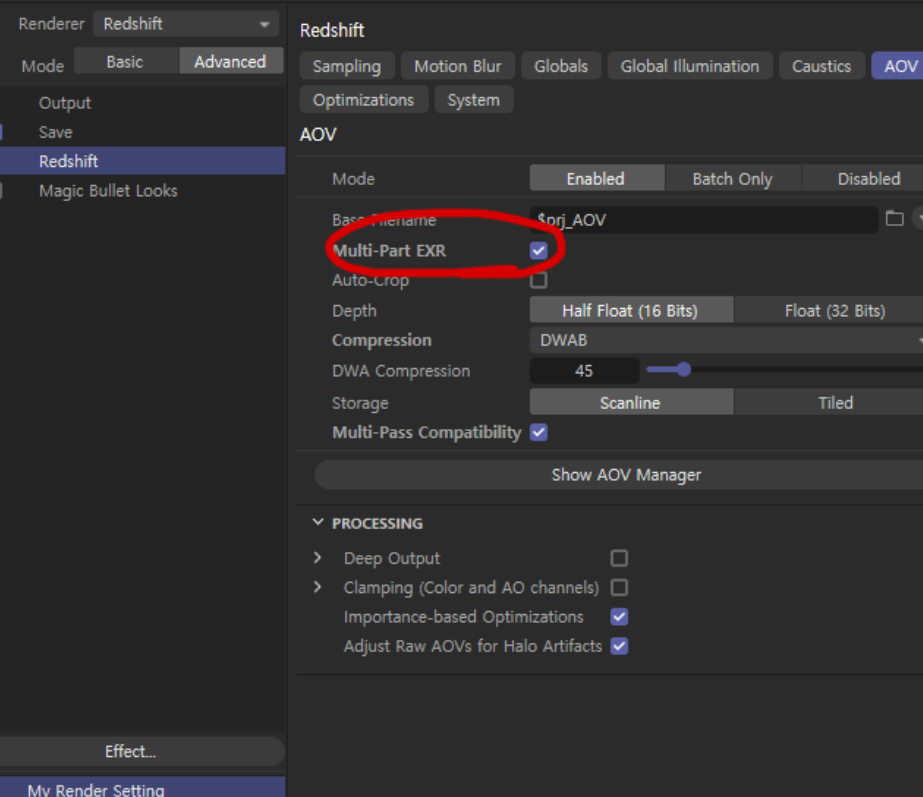Screen dimensions: 923x797
Task: Toggle Multi-Pass Compatibility checkbox
Action: (x=539, y=433)
